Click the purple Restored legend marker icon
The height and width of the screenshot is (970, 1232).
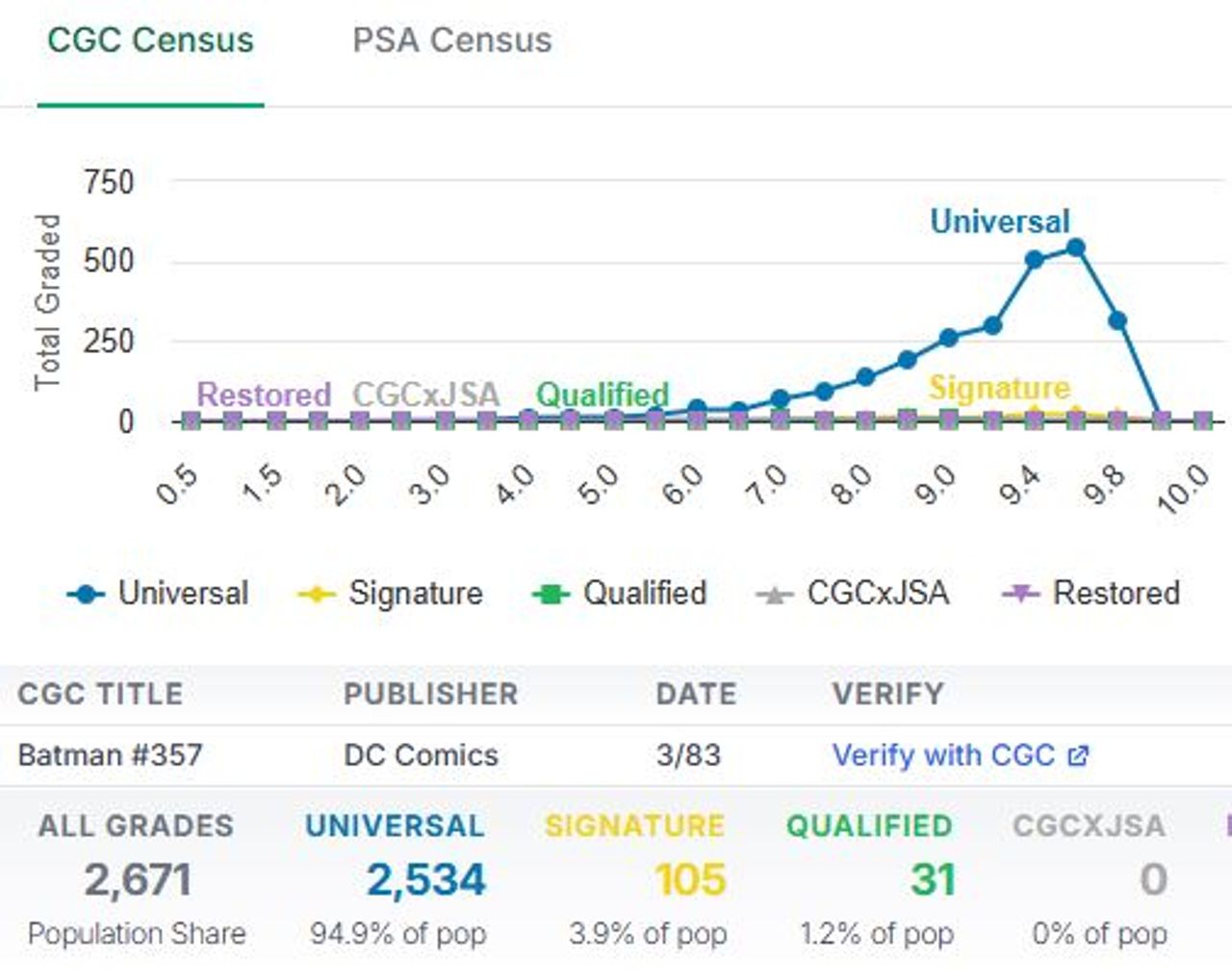point(1021,595)
